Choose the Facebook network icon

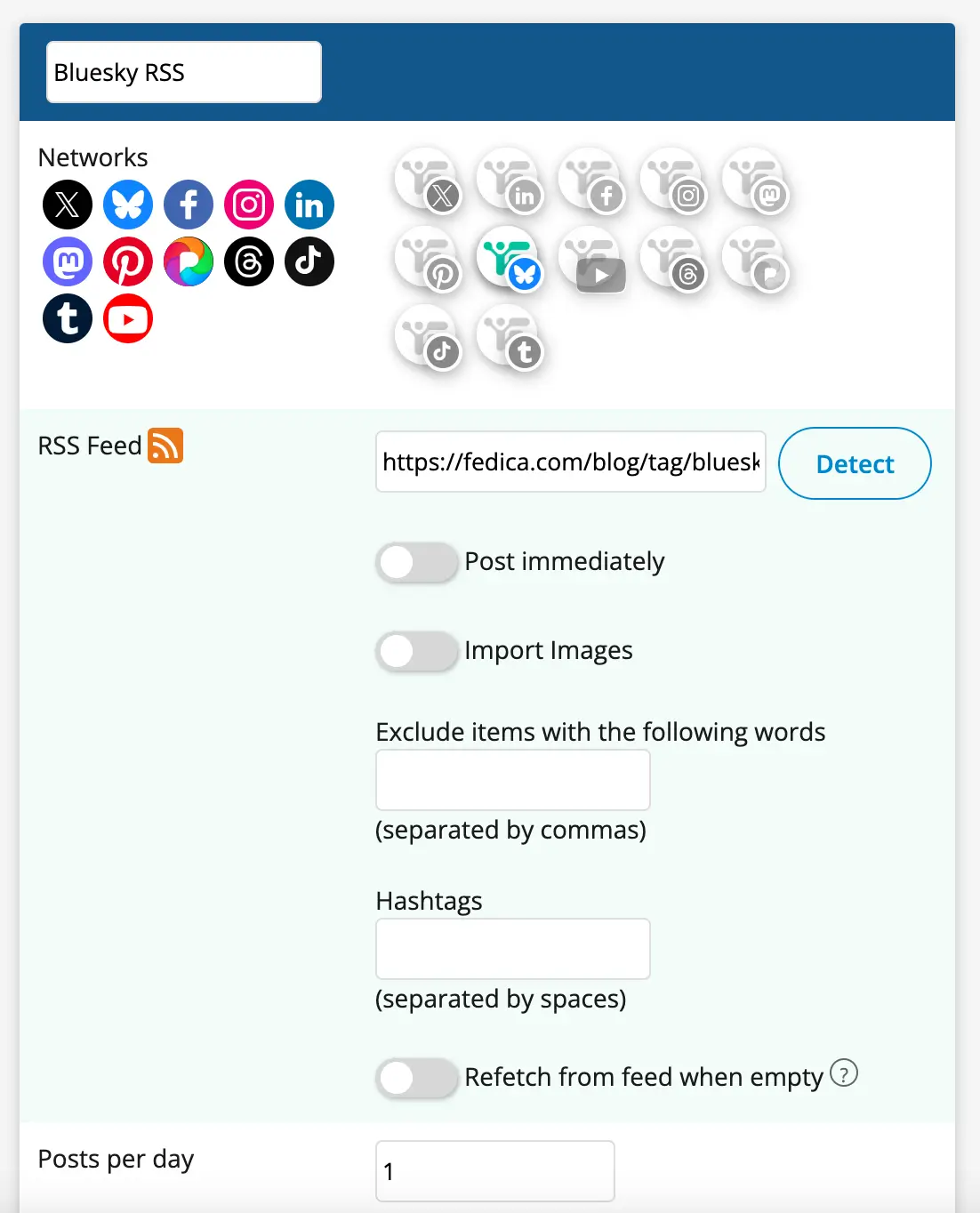189,205
